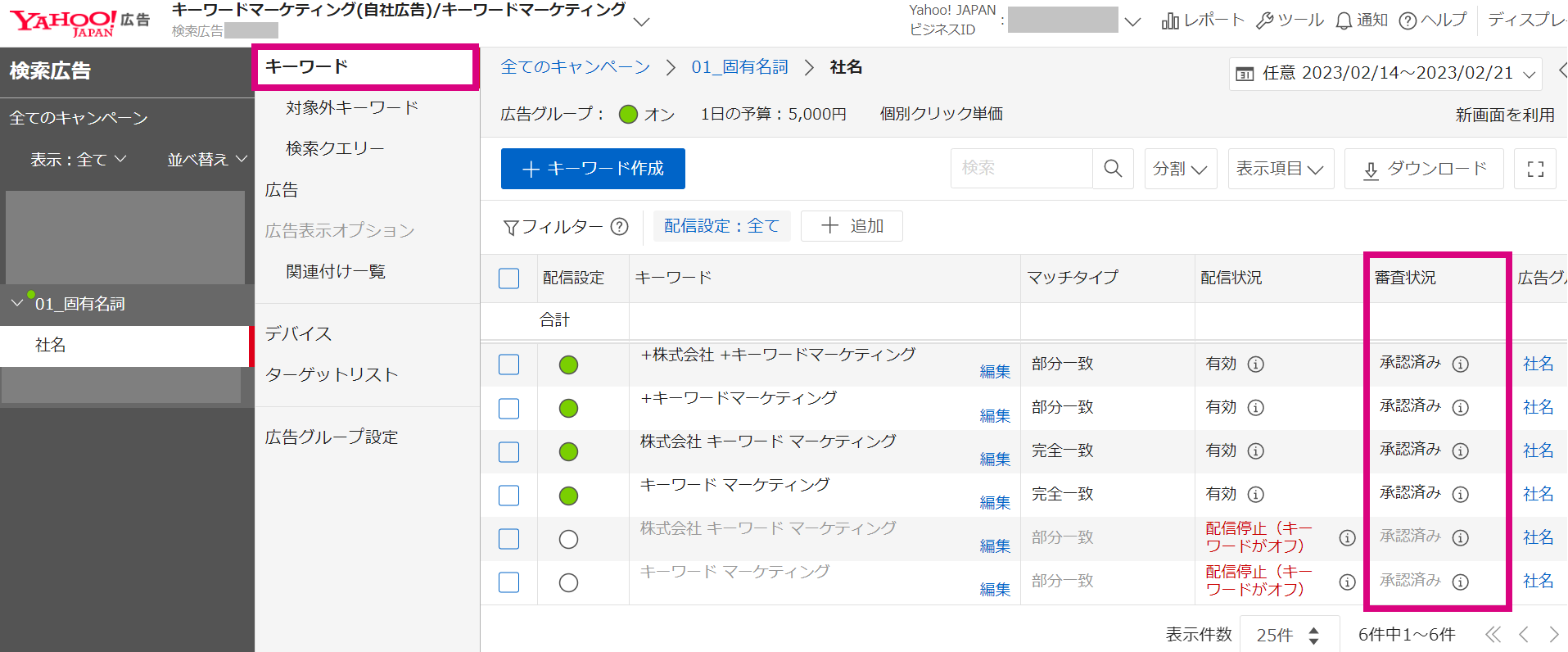Click the fullscreen expand icon

click(1535, 169)
